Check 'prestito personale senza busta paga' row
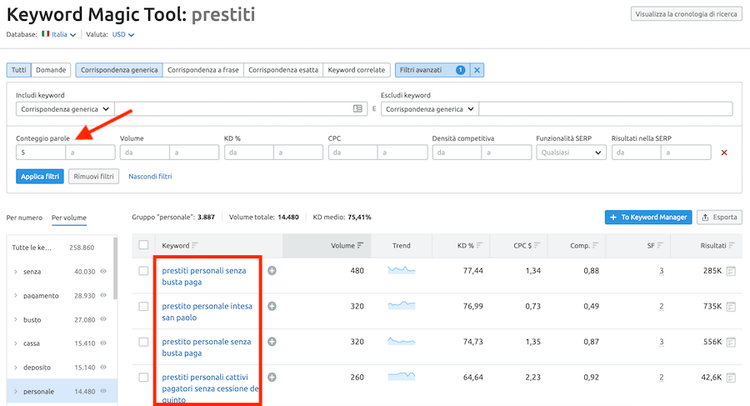The image size is (750, 406). (143, 342)
